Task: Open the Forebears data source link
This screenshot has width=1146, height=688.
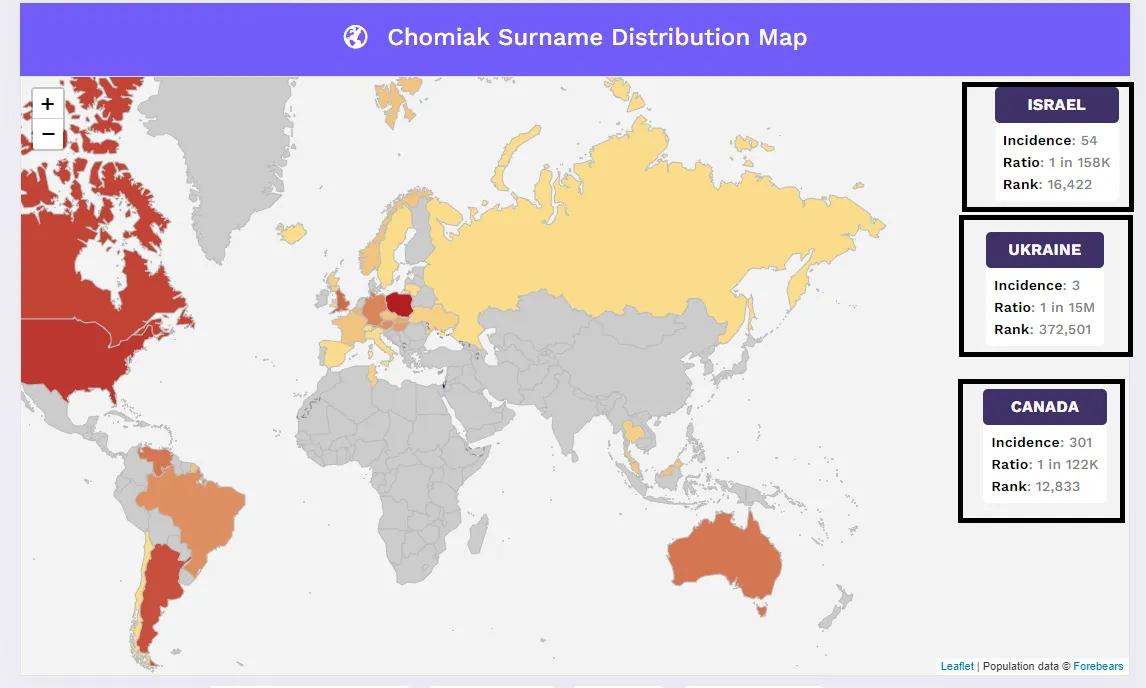Action: coord(1098,666)
